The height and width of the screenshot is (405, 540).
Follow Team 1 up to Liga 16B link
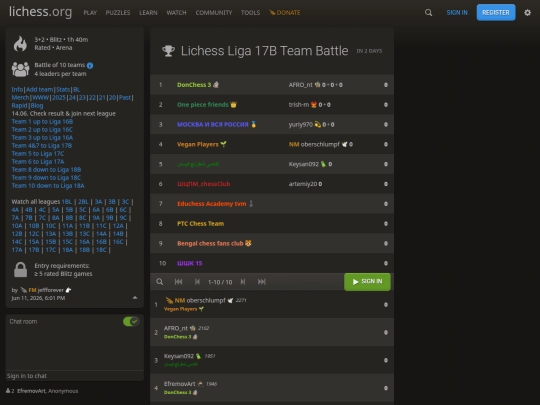(x=42, y=122)
